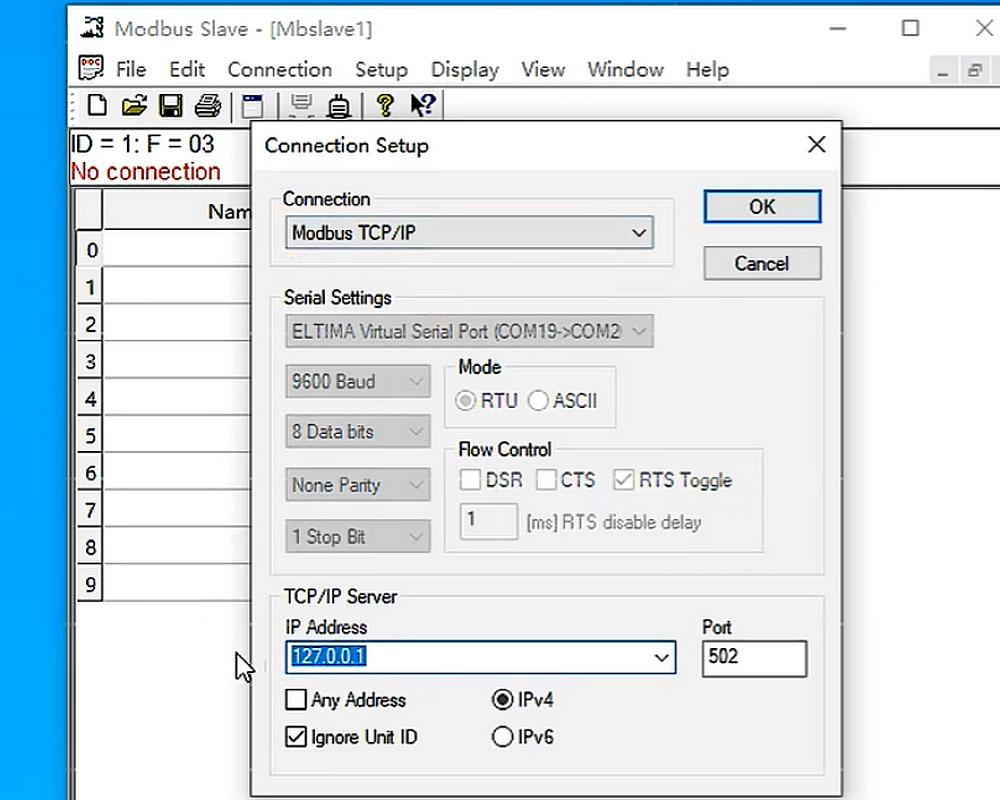Open the baud rate dropdown
Screen dimensions: 1000x800
pyautogui.click(x=416, y=381)
